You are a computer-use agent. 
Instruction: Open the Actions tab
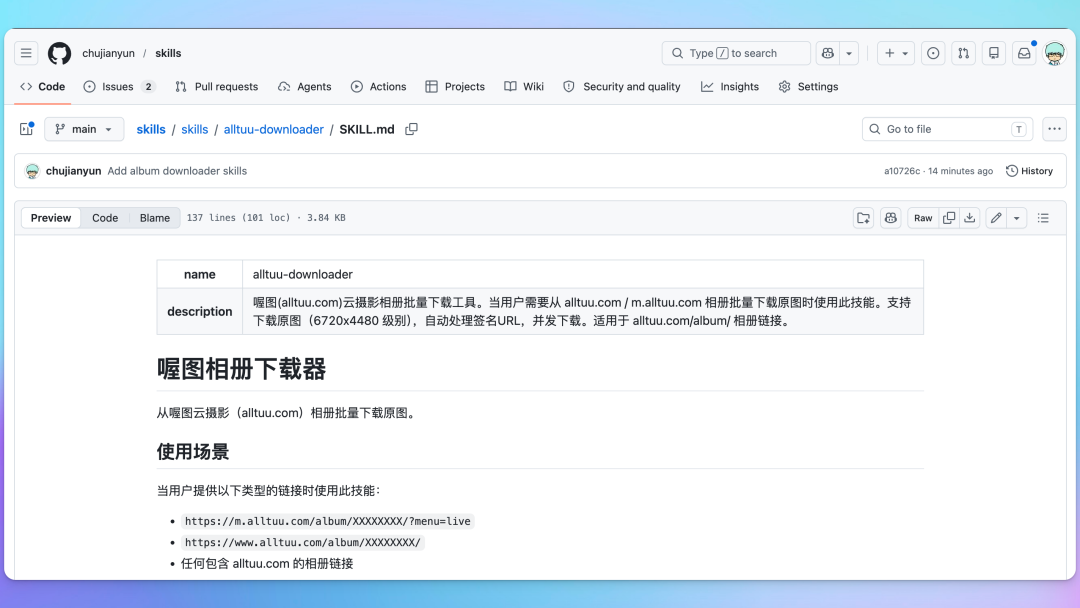click(x=378, y=87)
